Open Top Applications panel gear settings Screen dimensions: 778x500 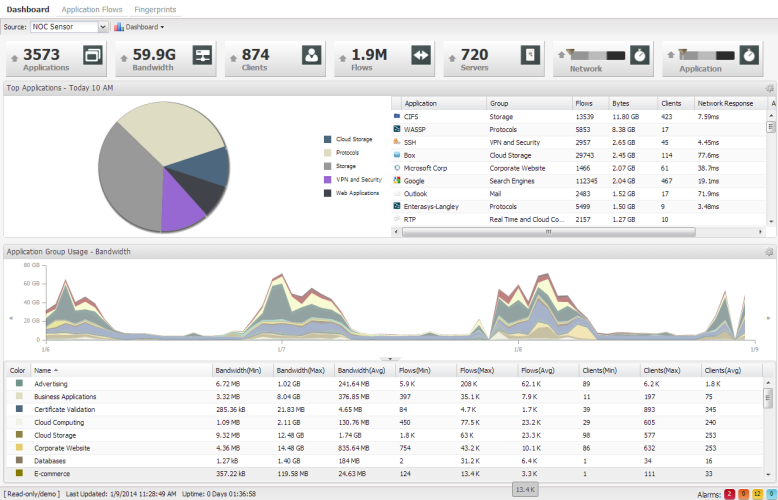[769, 88]
